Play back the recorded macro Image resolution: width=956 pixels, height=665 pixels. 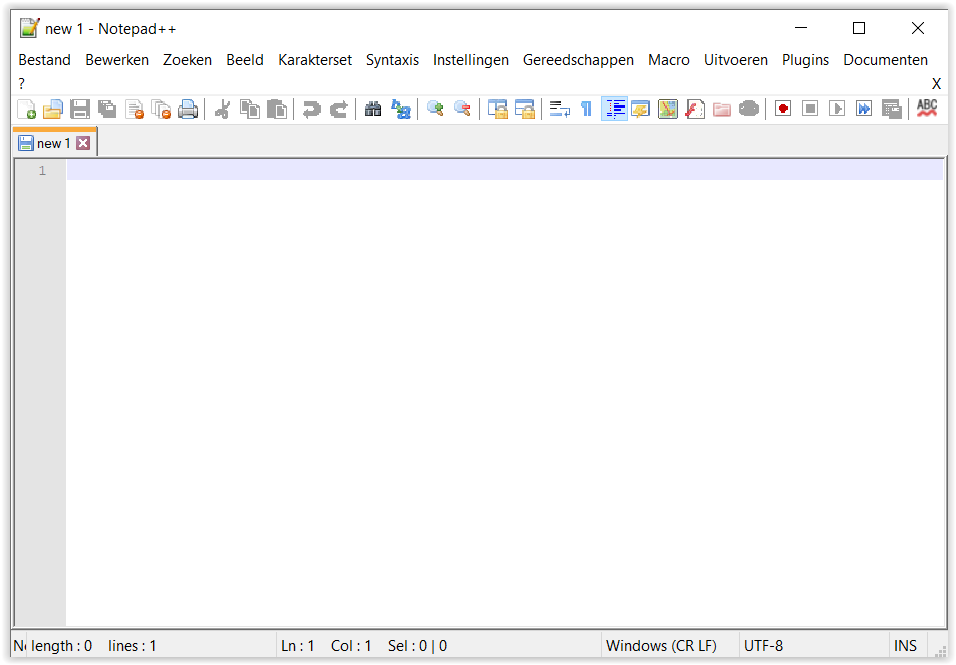[837, 109]
